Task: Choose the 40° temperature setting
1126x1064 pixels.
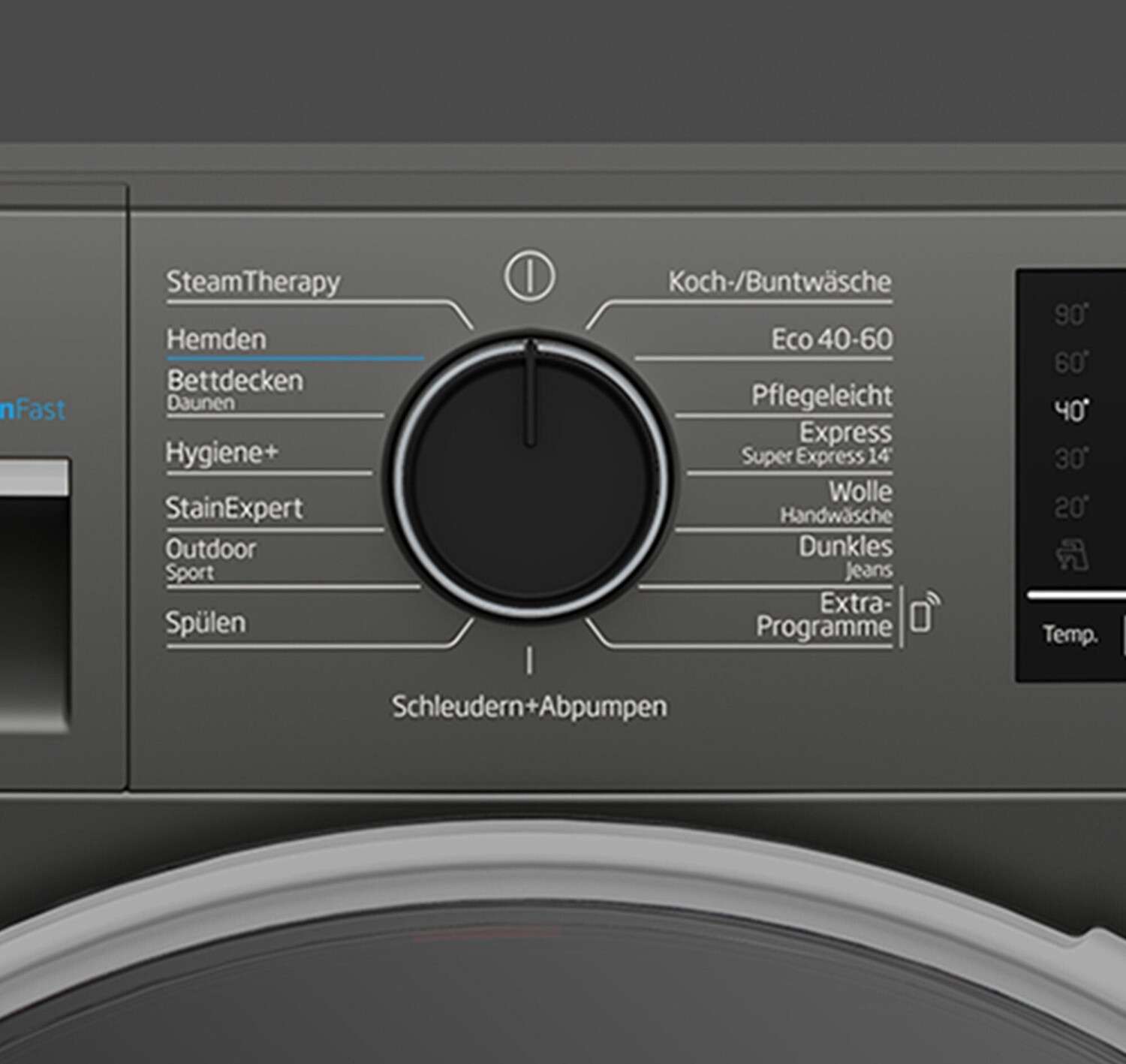Action: coord(1071,411)
